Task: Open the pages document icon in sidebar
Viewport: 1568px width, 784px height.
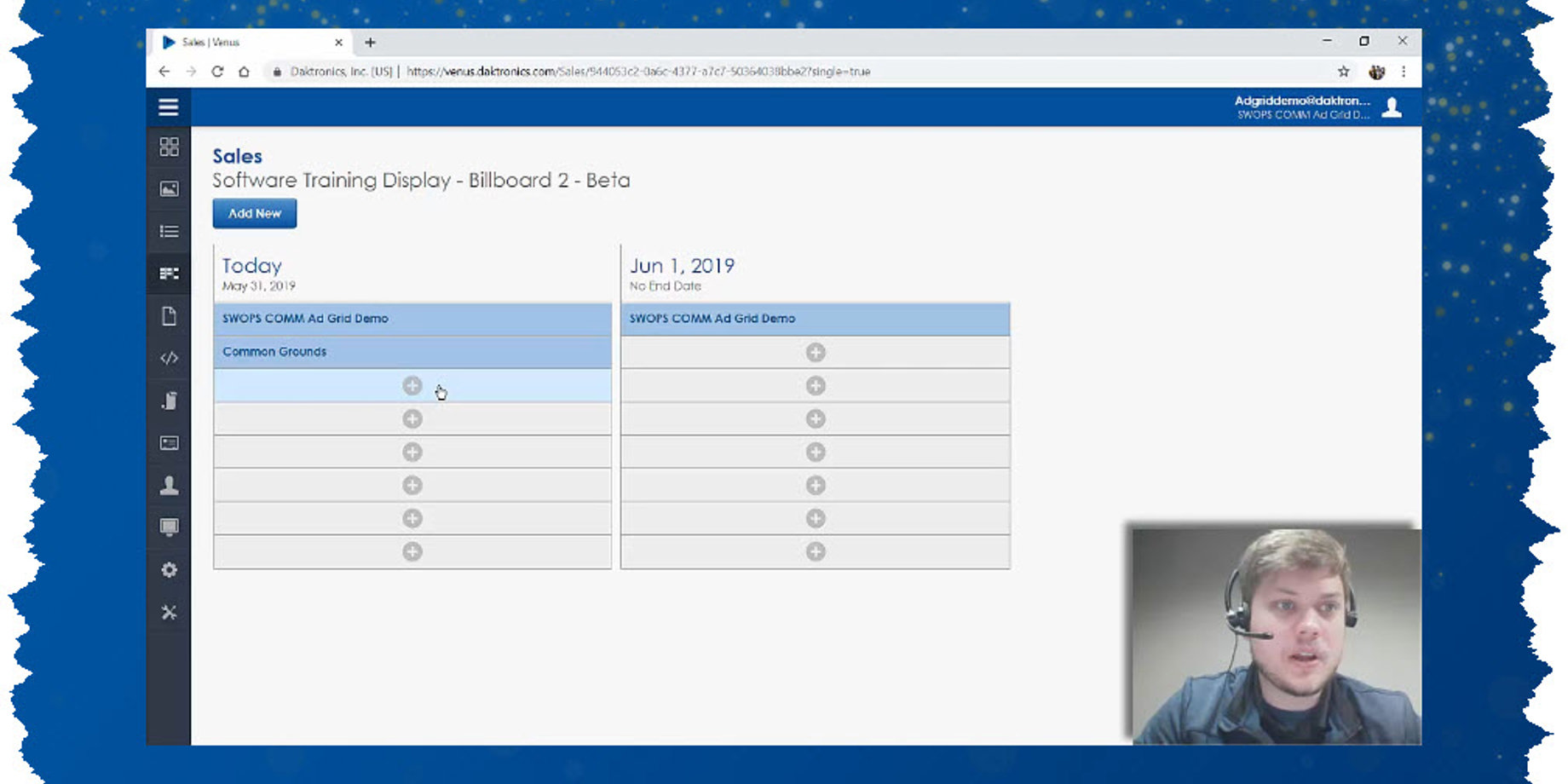Action: coord(168,316)
